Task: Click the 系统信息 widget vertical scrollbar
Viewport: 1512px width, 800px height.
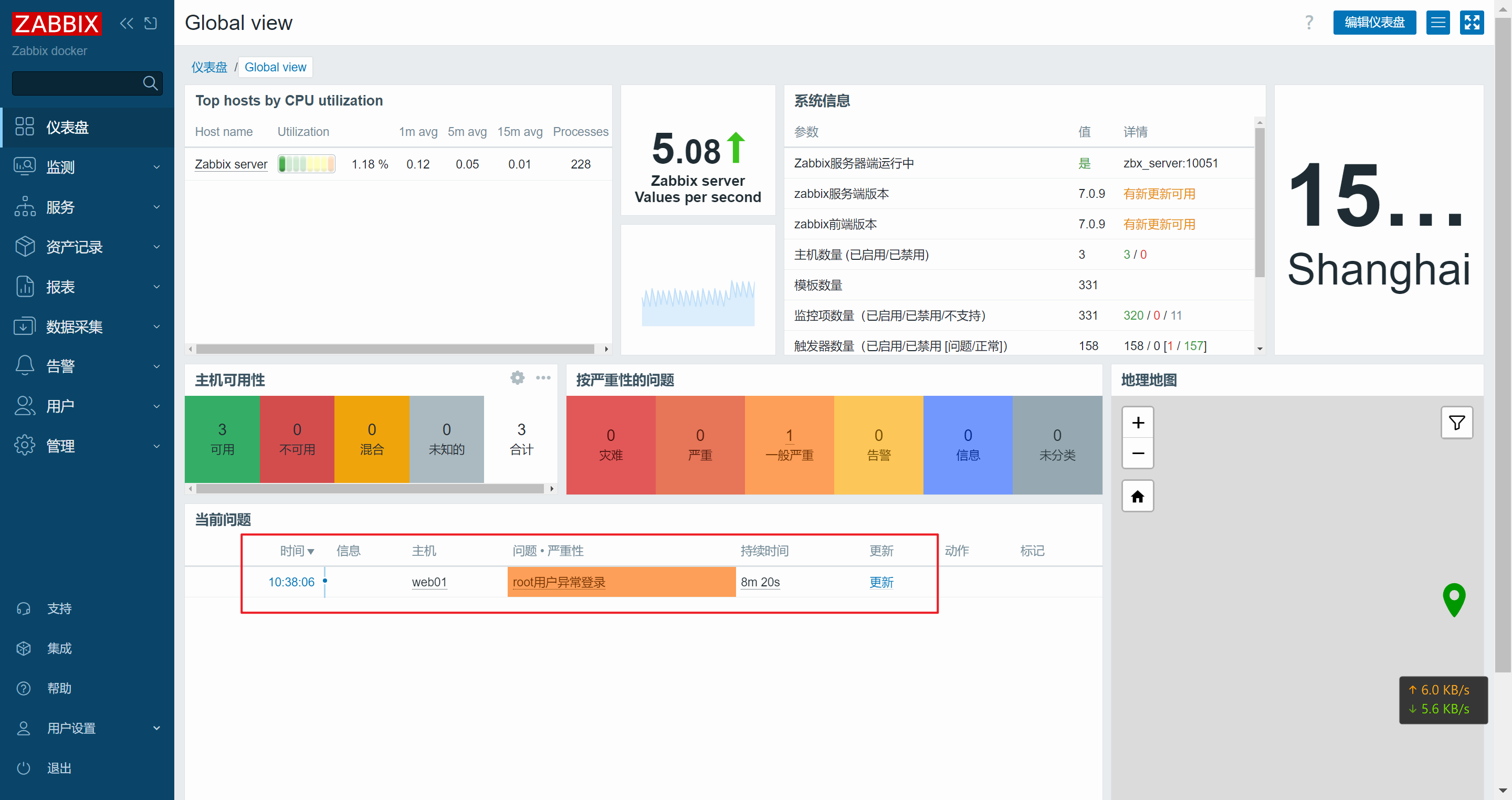Action: point(1259,202)
